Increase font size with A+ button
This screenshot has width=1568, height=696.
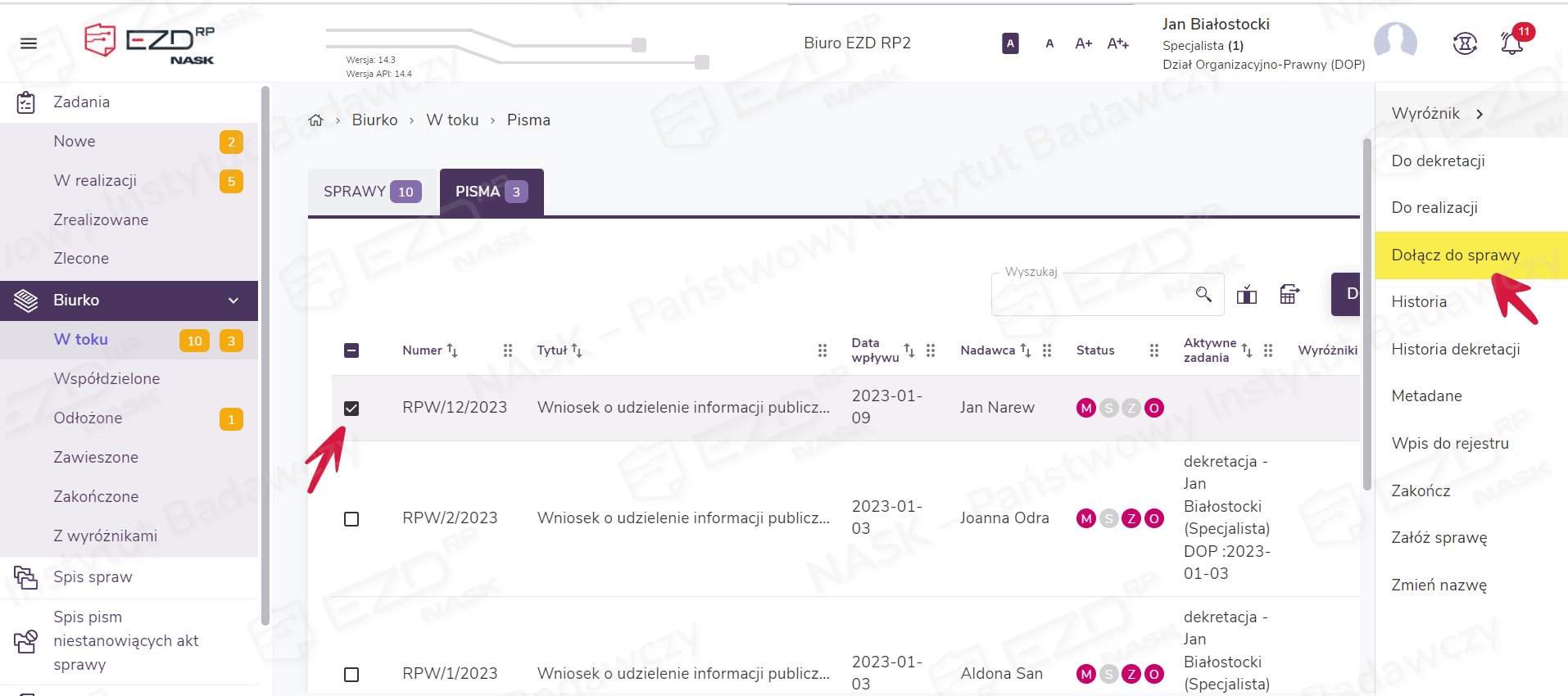(x=1083, y=43)
